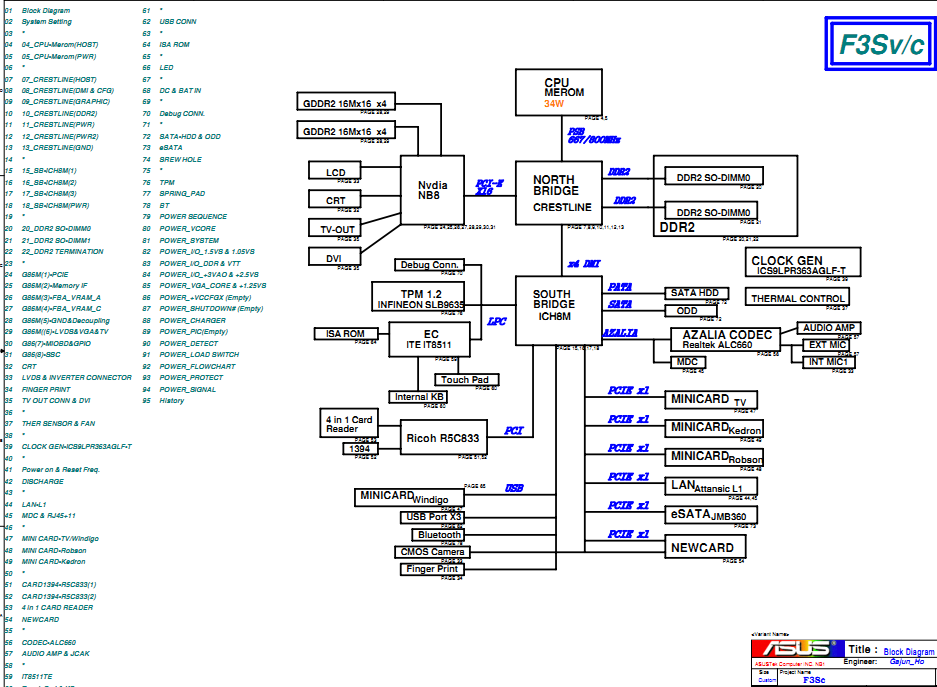The width and height of the screenshot is (937, 687).
Task: Select index entry 15_SB-ICH8M(1)
Action: pos(50,171)
